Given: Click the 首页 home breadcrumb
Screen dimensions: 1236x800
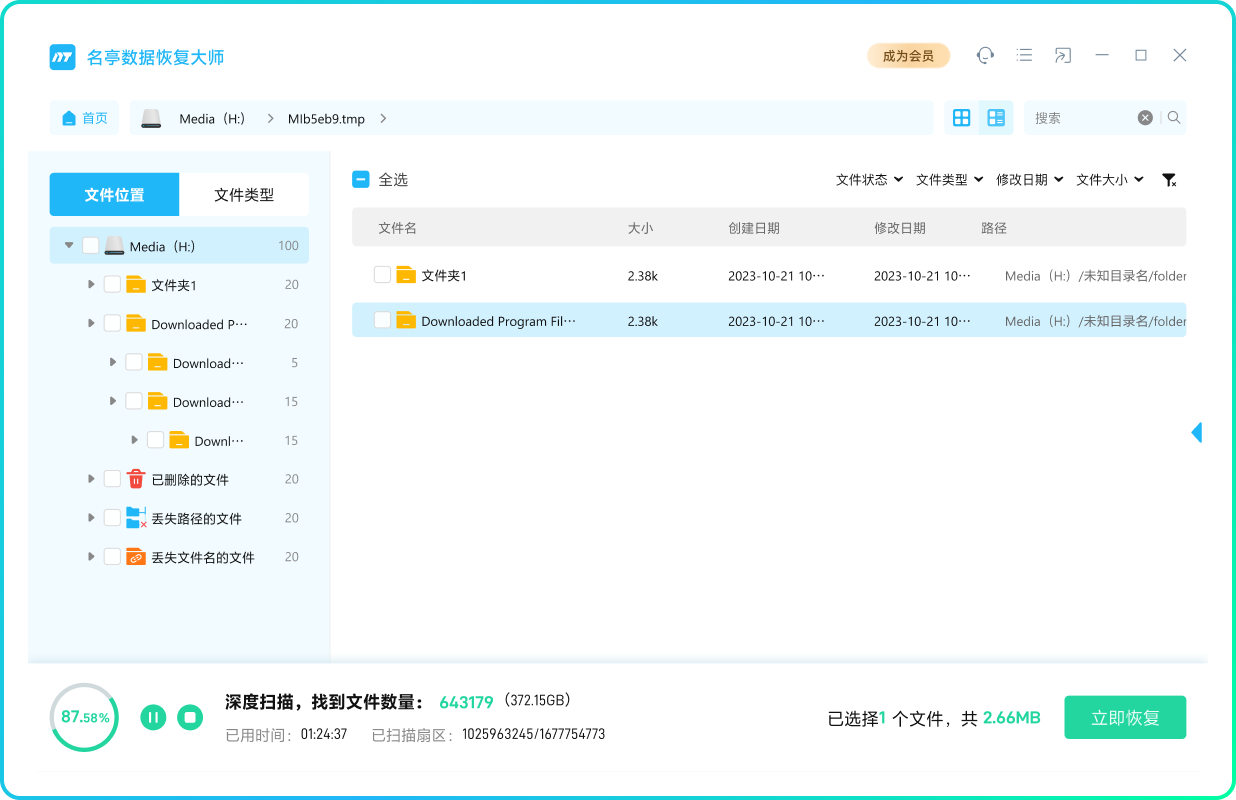Looking at the screenshot, I should click(x=84, y=118).
